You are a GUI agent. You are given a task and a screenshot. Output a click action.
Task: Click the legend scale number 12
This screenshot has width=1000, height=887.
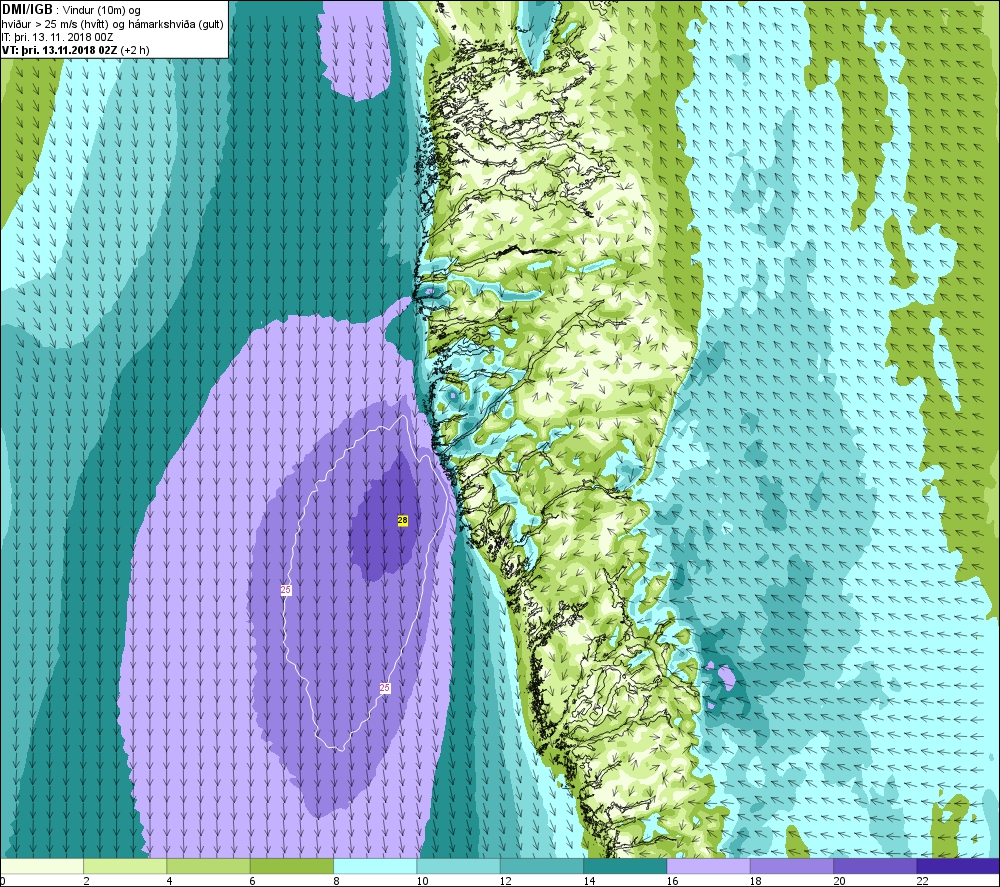(x=506, y=881)
